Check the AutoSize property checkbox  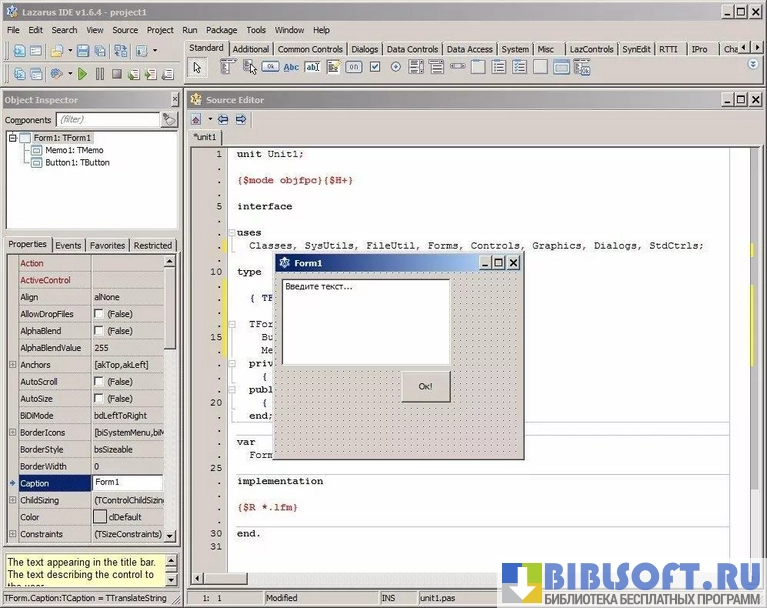(x=99, y=399)
